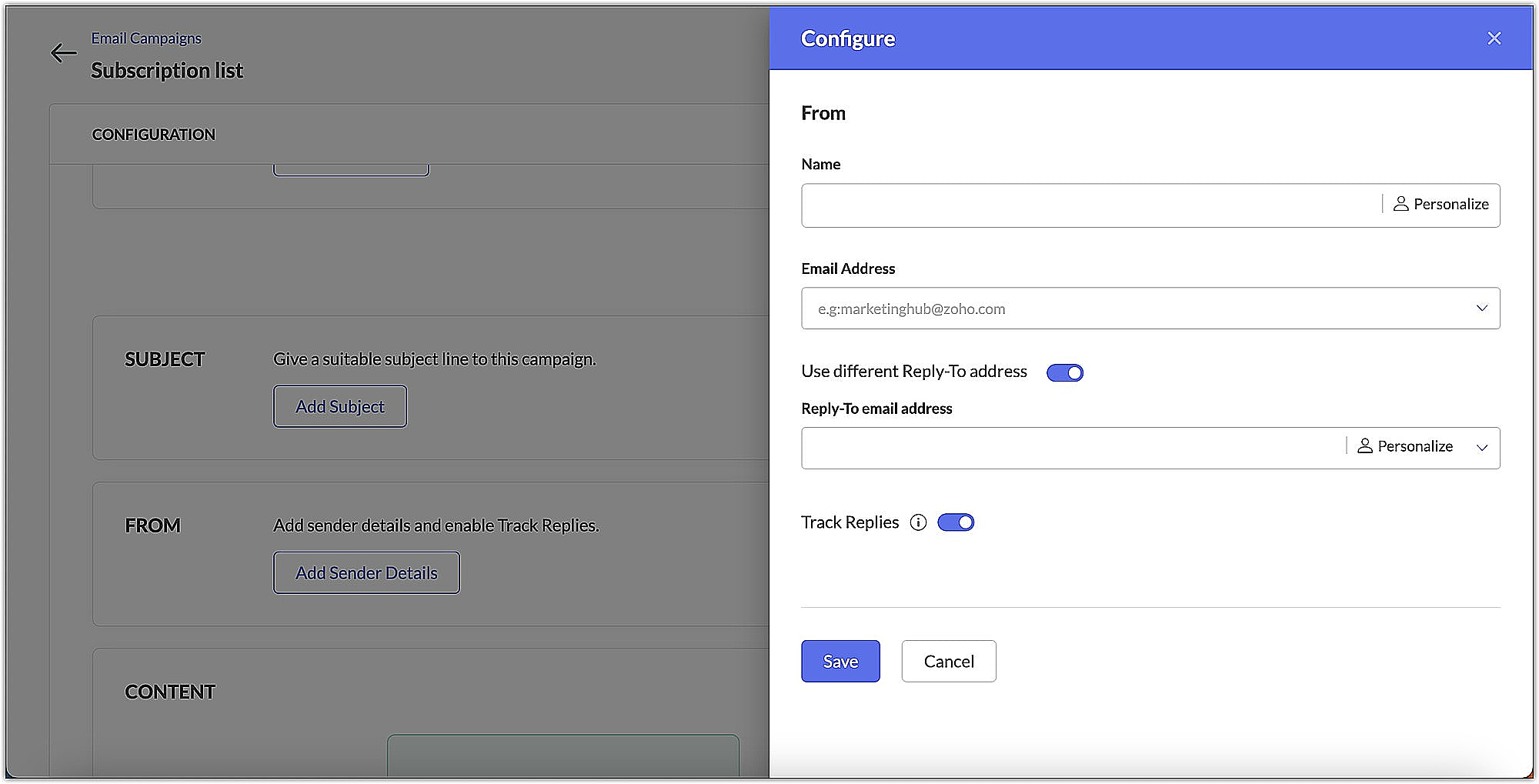Click the 'Use different Reply-To address' label
The height and width of the screenshot is (784, 1539).
[914, 372]
